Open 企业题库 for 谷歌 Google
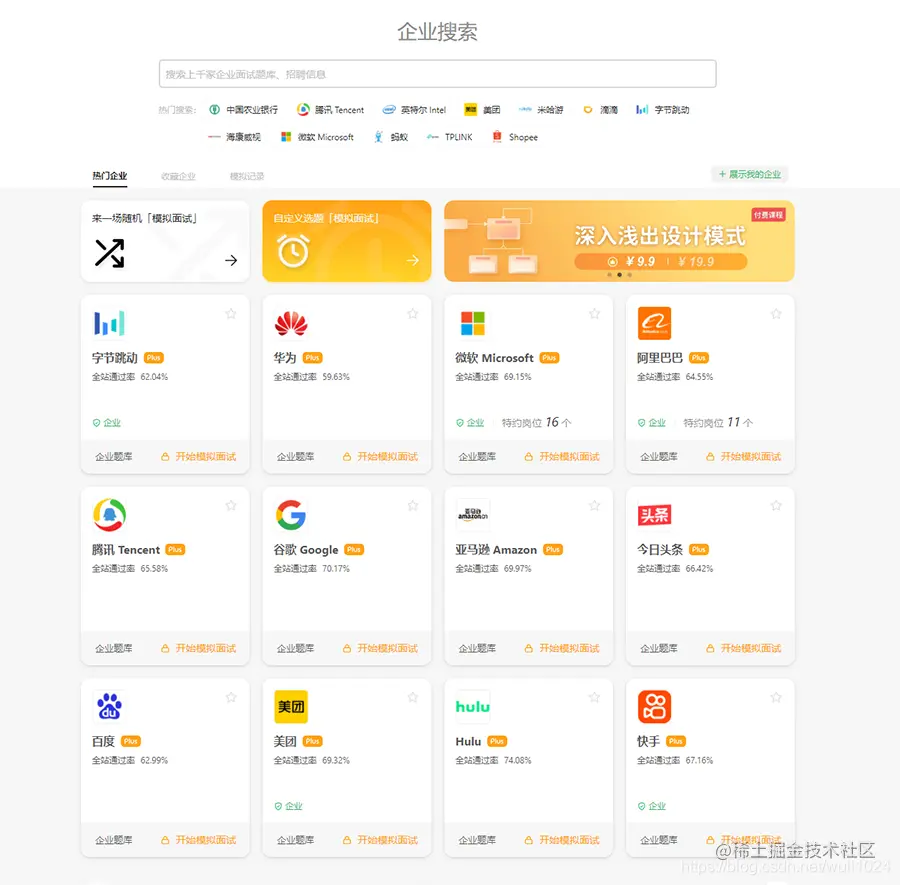 [296, 649]
